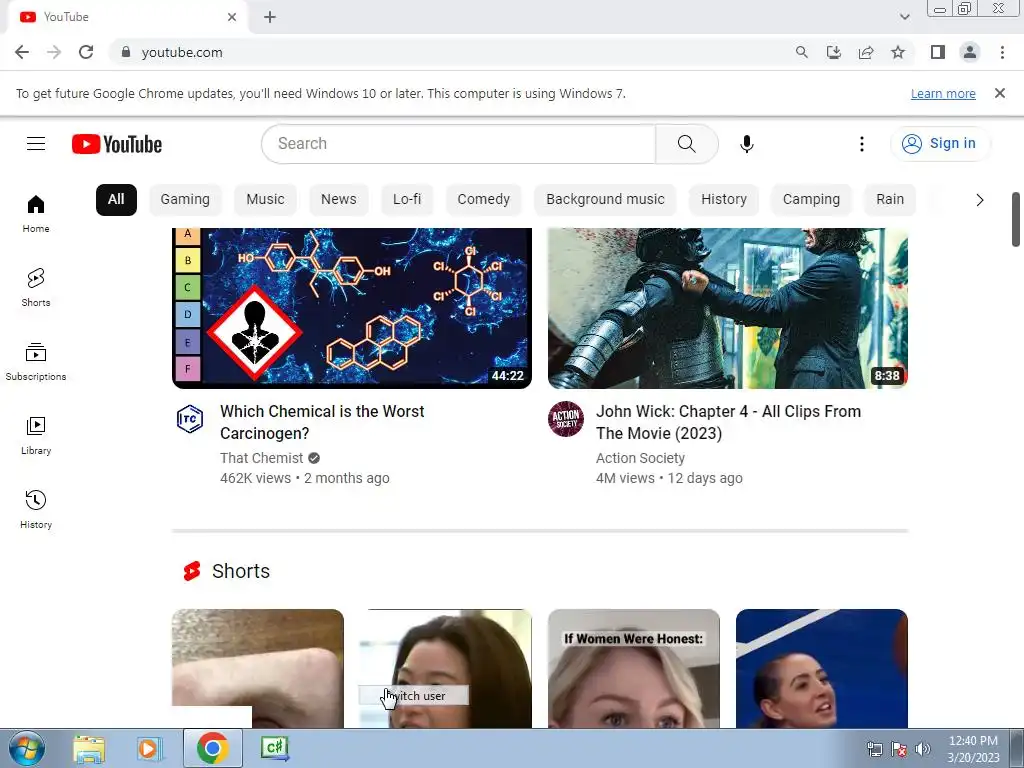1024x768 pixels.
Task: Play the John Wick clips thumbnail
Action: click(x=728, y=308)
